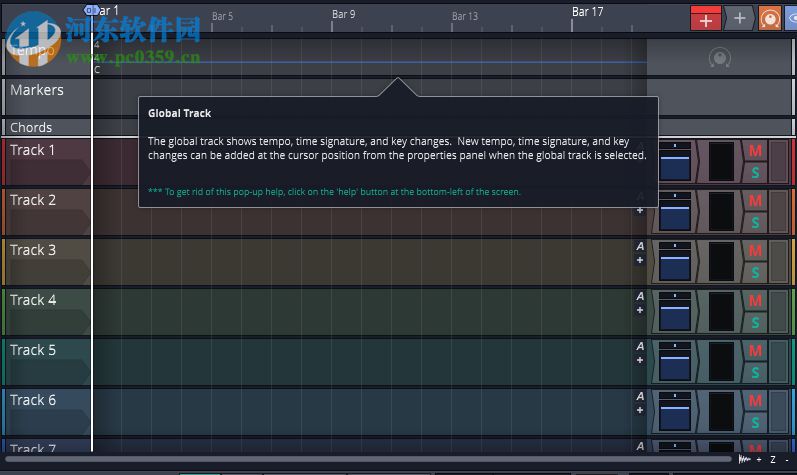Image resolution: width=797 pixels, height=475 pixels.
Task: Click the plus button on Track 5
Action: coord(640,360)
